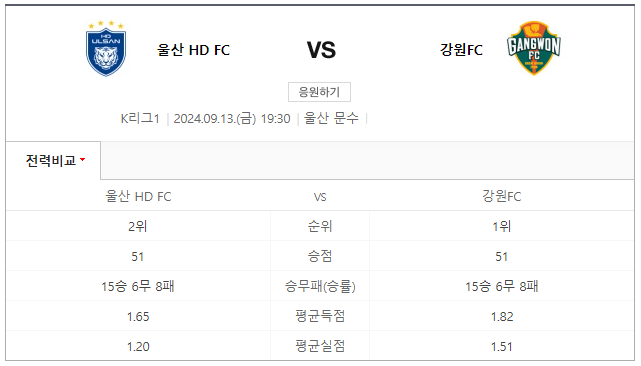Click the 승점 row label
The image size is (641, 366).
(x=320, y=256)
